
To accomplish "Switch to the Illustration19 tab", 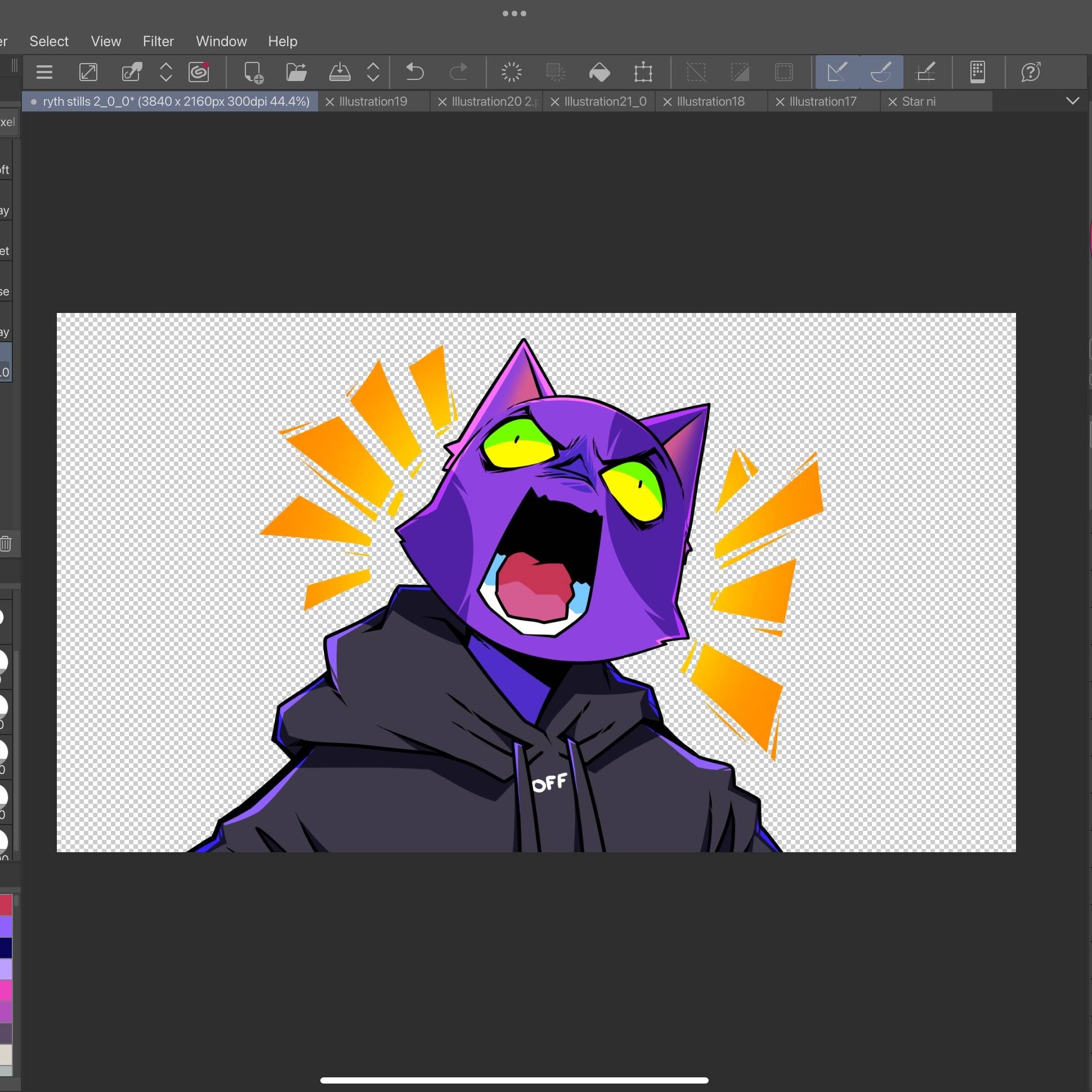I will [373, 102].
